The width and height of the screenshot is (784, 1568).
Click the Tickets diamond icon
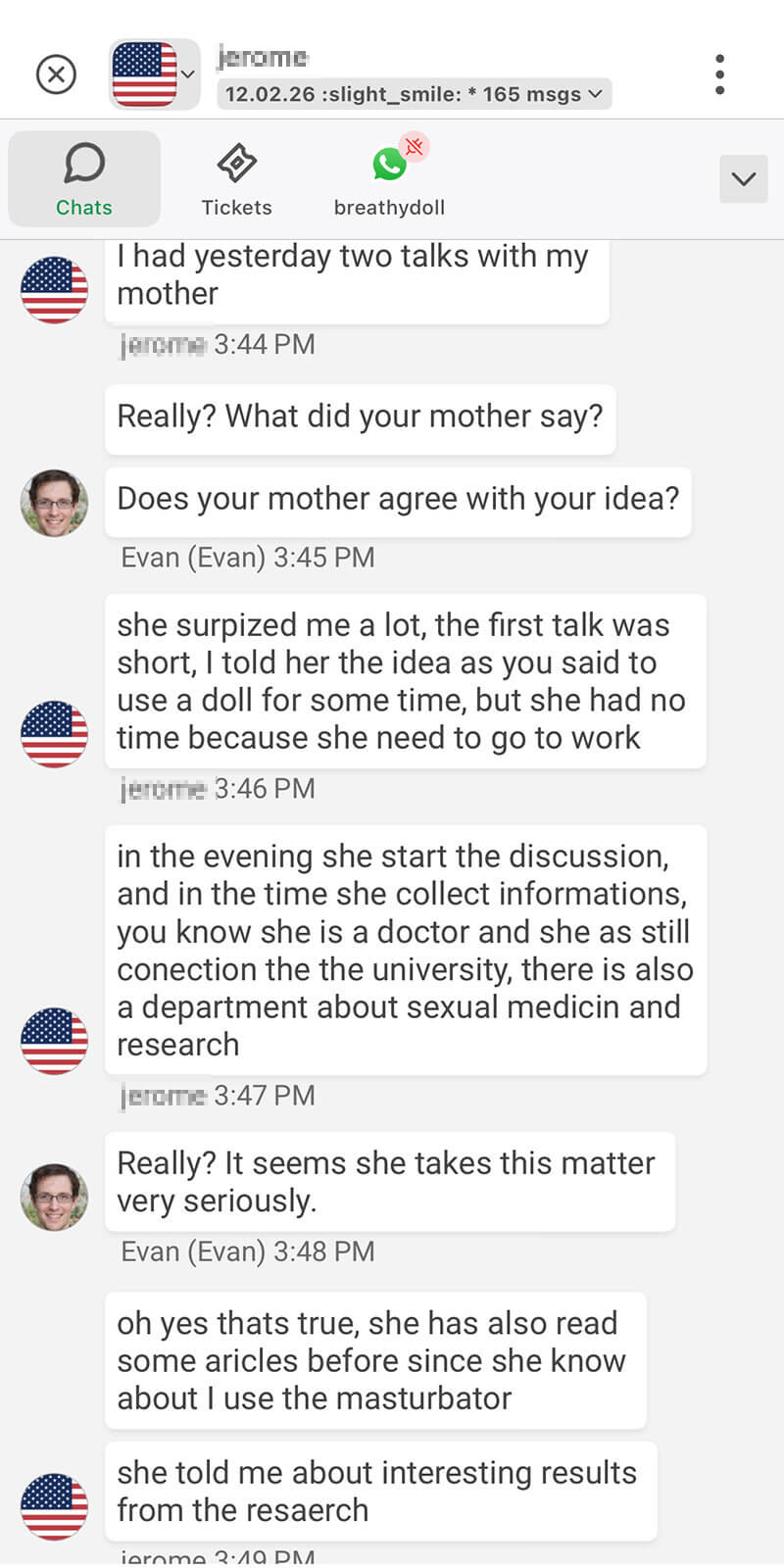point(237,163)
